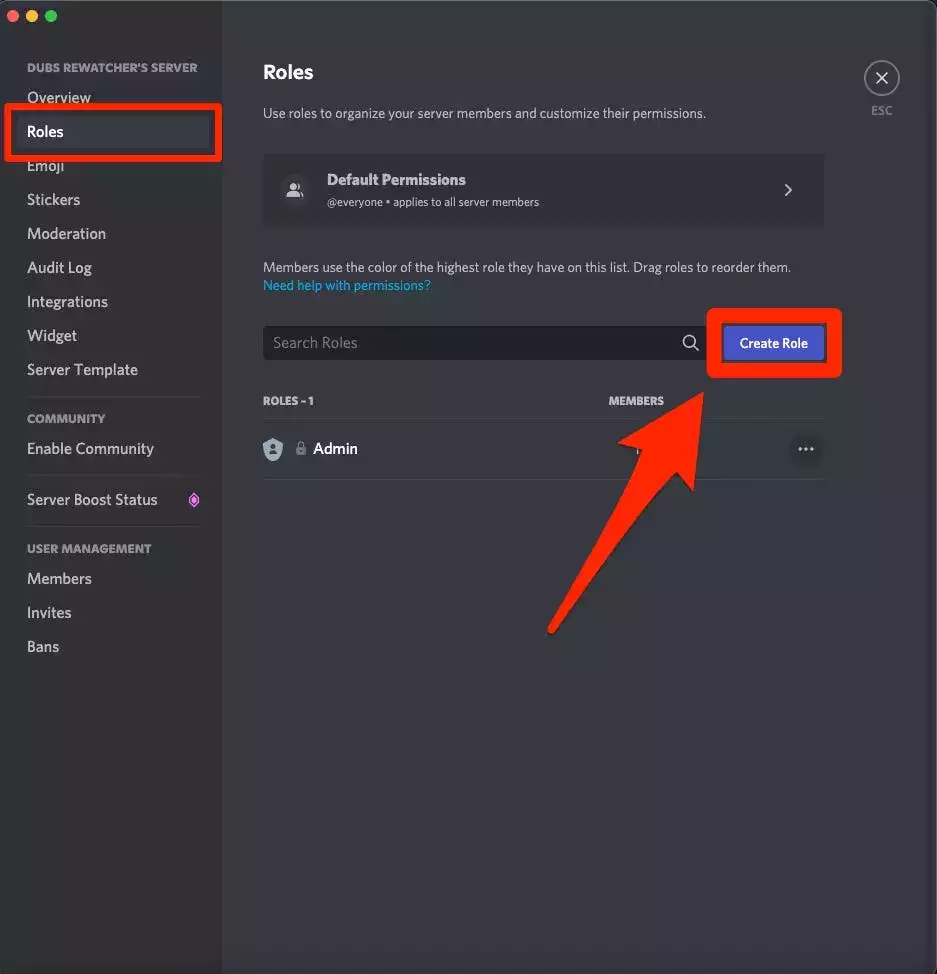
Task: Open the Need help with permissions link
Action: click(x=346, y=285)
